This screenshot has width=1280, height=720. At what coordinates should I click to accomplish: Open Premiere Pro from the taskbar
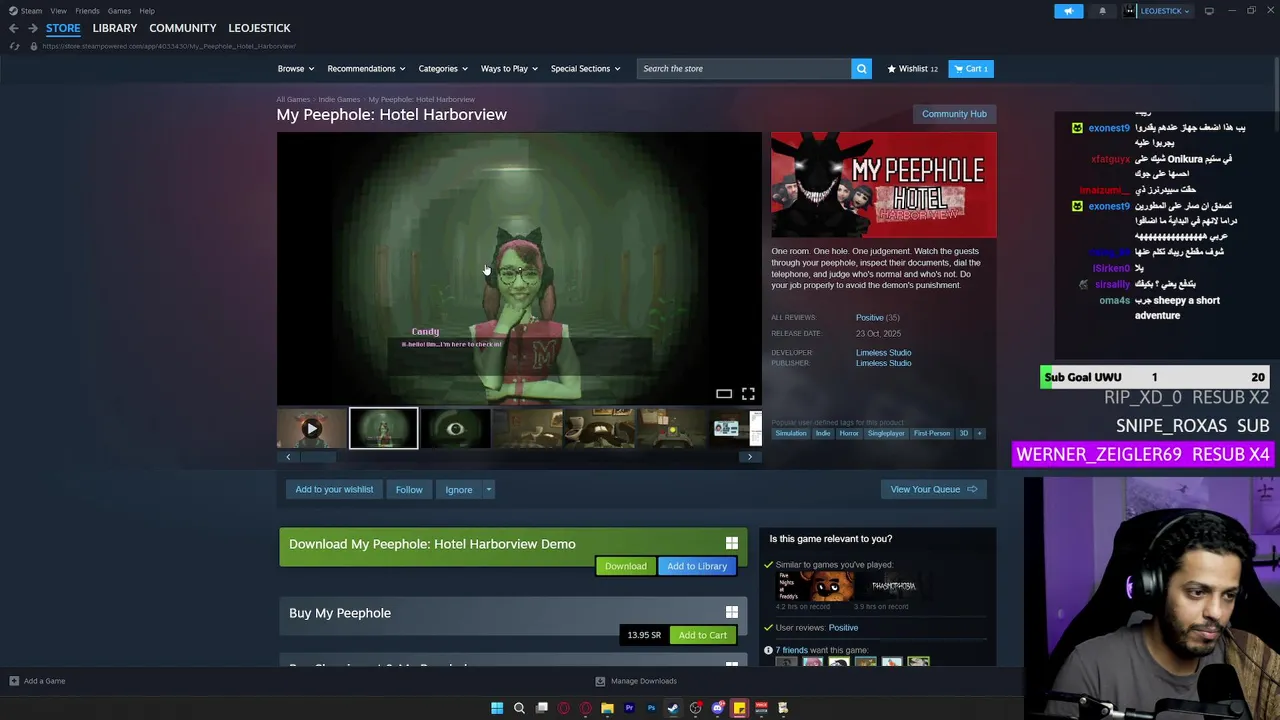click(629, 709)
